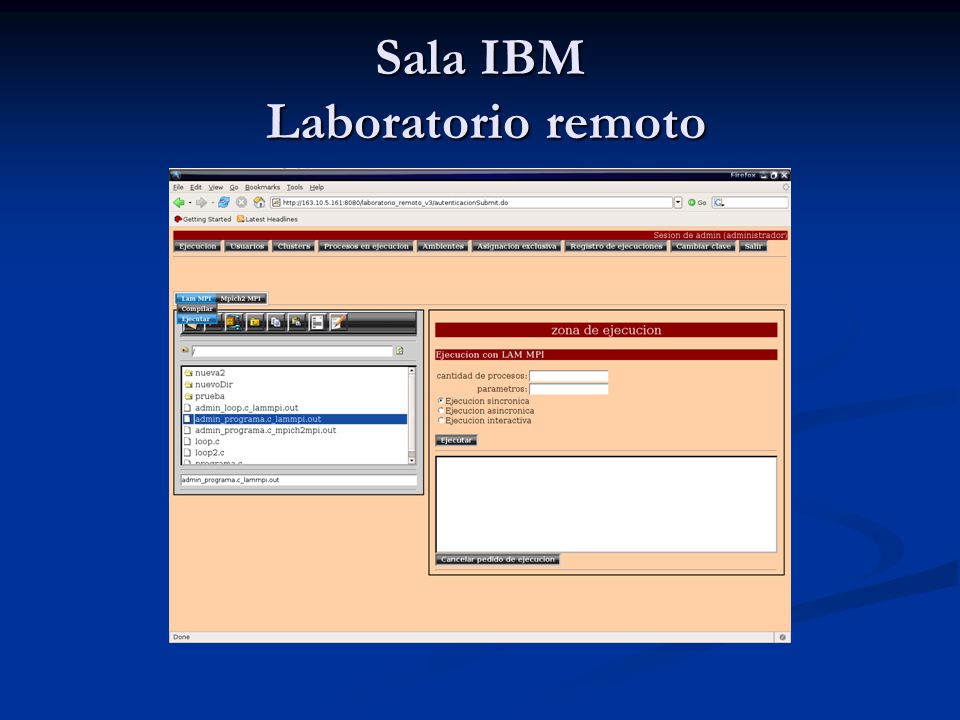Click the orange network transfer icon
The image size is (960, 720).
click(233, 322)
